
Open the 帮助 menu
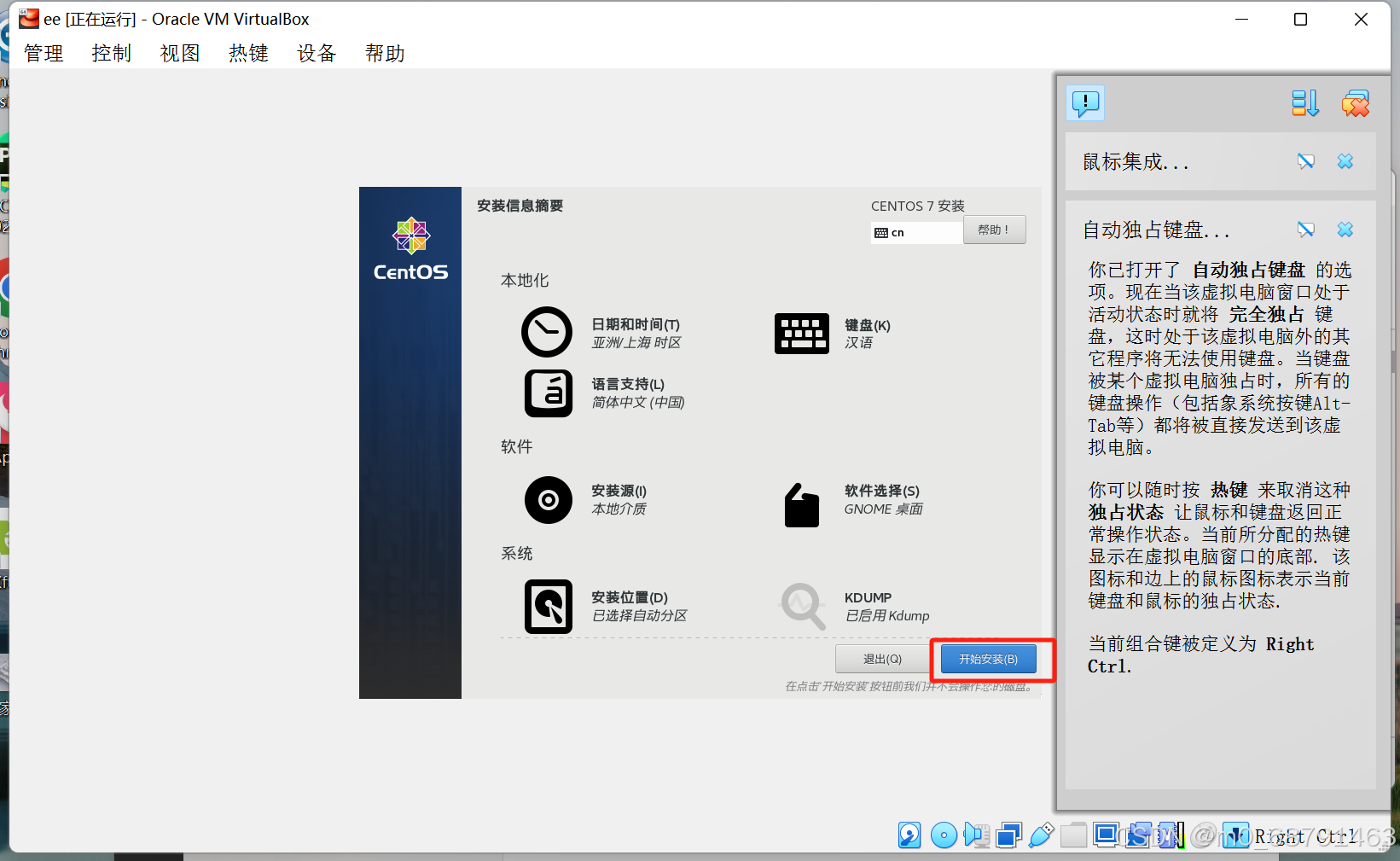pyautogui.click(x=385, y=53)
